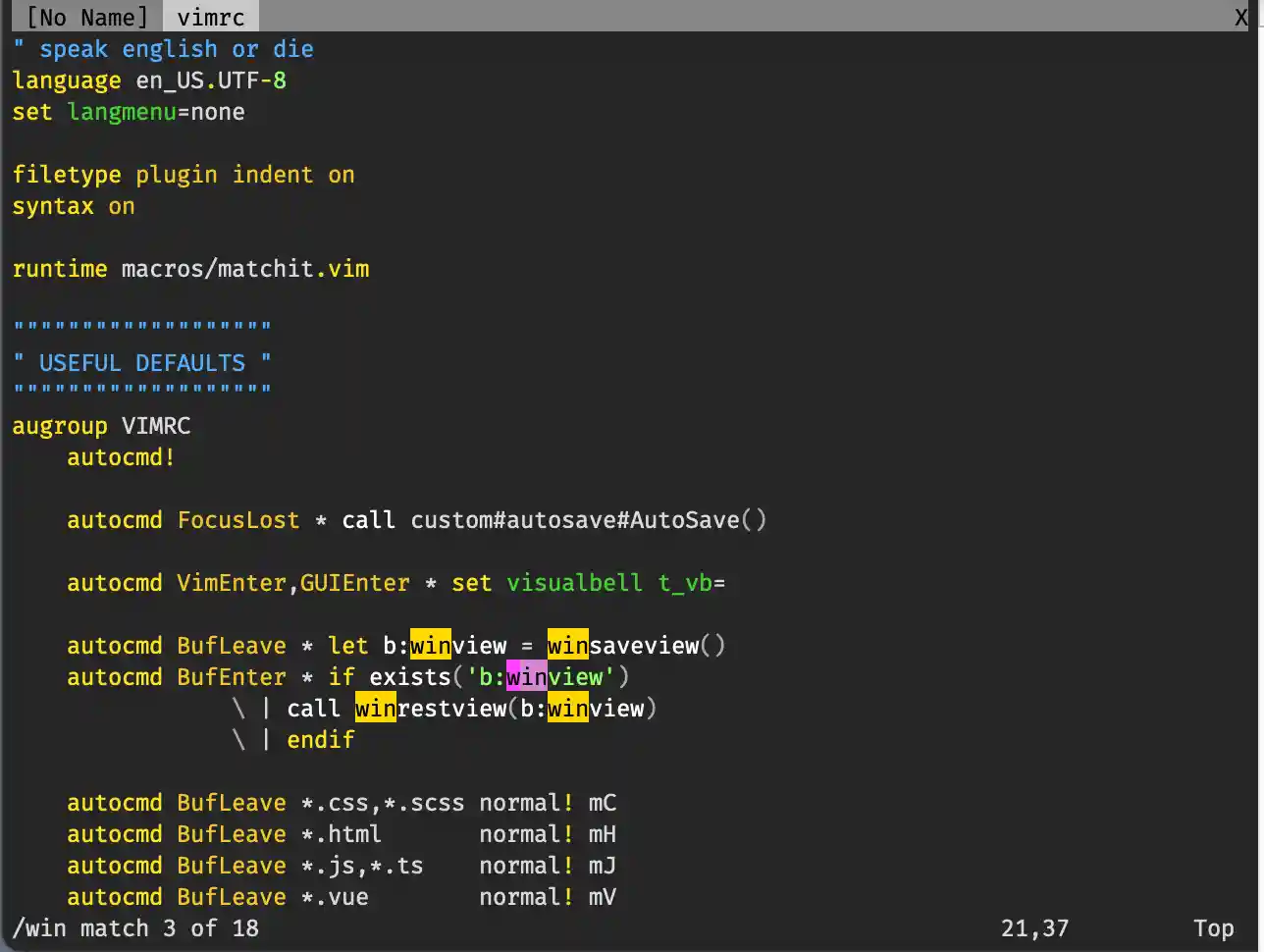The height and width of the screenshot is (952, 1264).
Task: Place cursor on 'winsaveview' highlighted match
Action: point(636,646)
